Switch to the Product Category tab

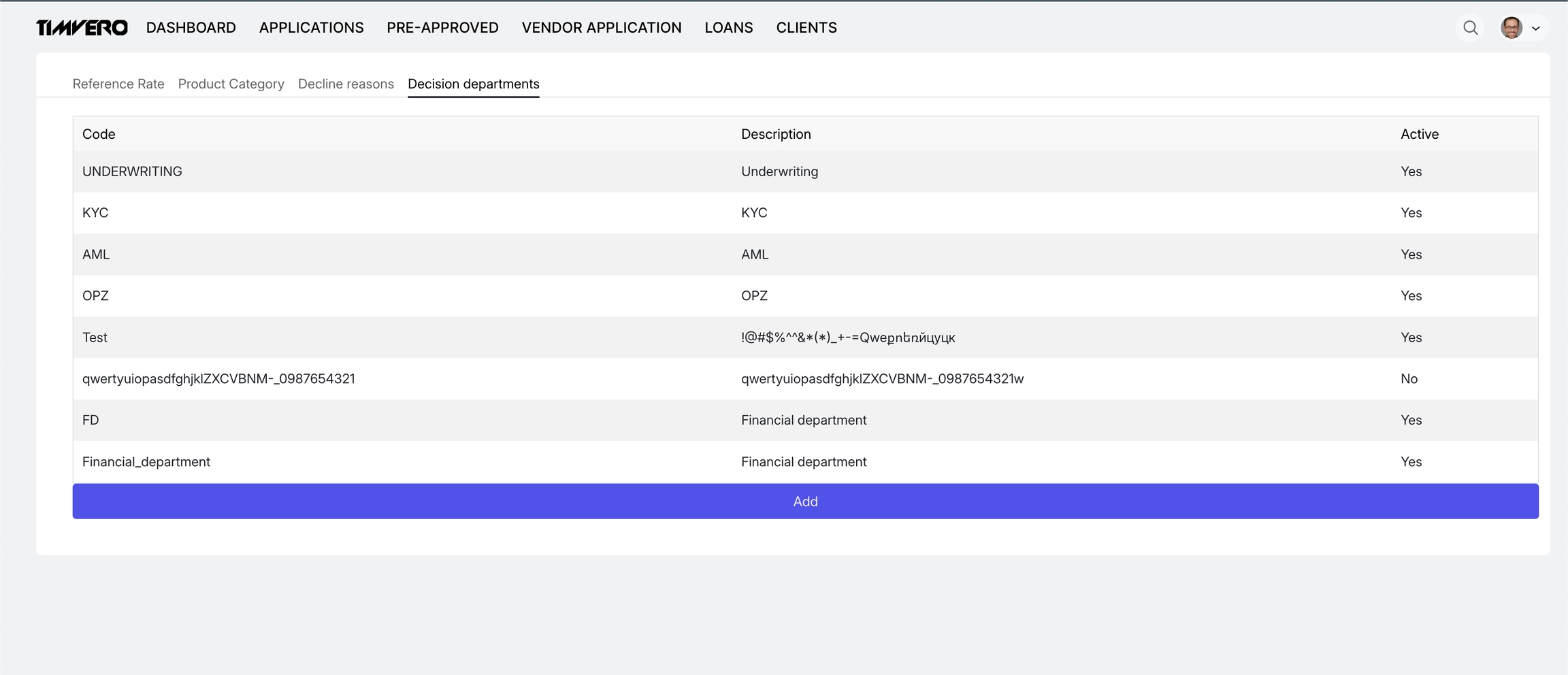tap(231, 84)
